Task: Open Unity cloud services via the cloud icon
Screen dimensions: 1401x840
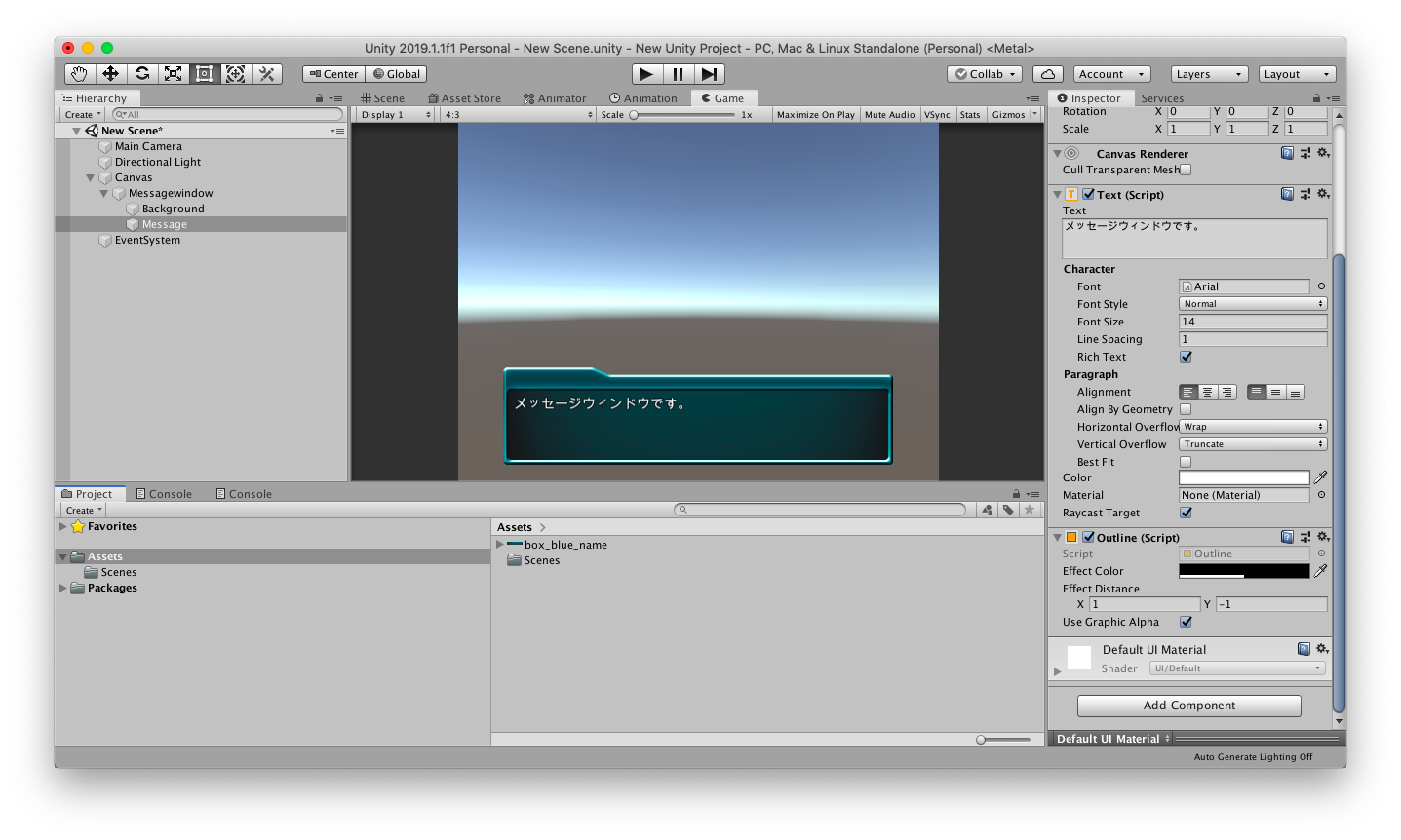Action: pyautogui.click(x=1047, y=73)
